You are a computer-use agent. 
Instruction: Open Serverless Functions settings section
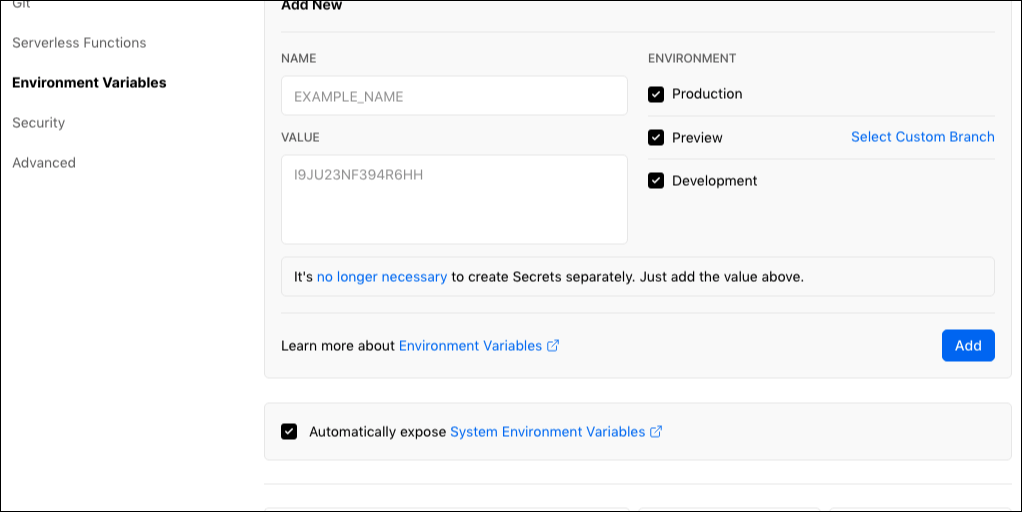pyautogui.click(x=79, y=43)
